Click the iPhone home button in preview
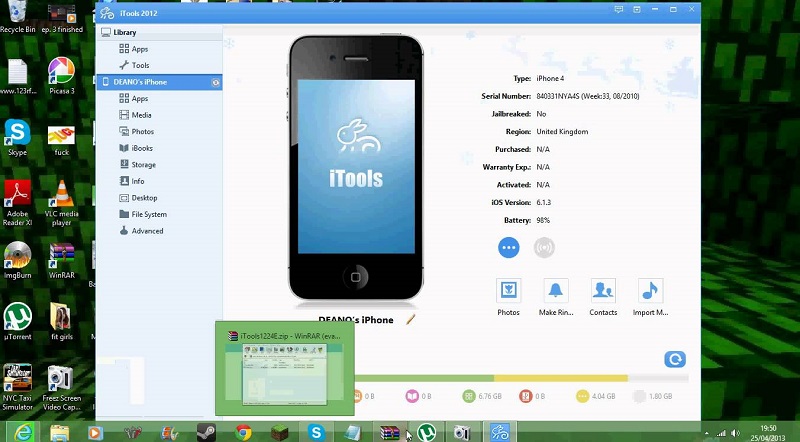The height and width of the screenshot is (442, 800). pyautogui.click(x=356, y=277)
